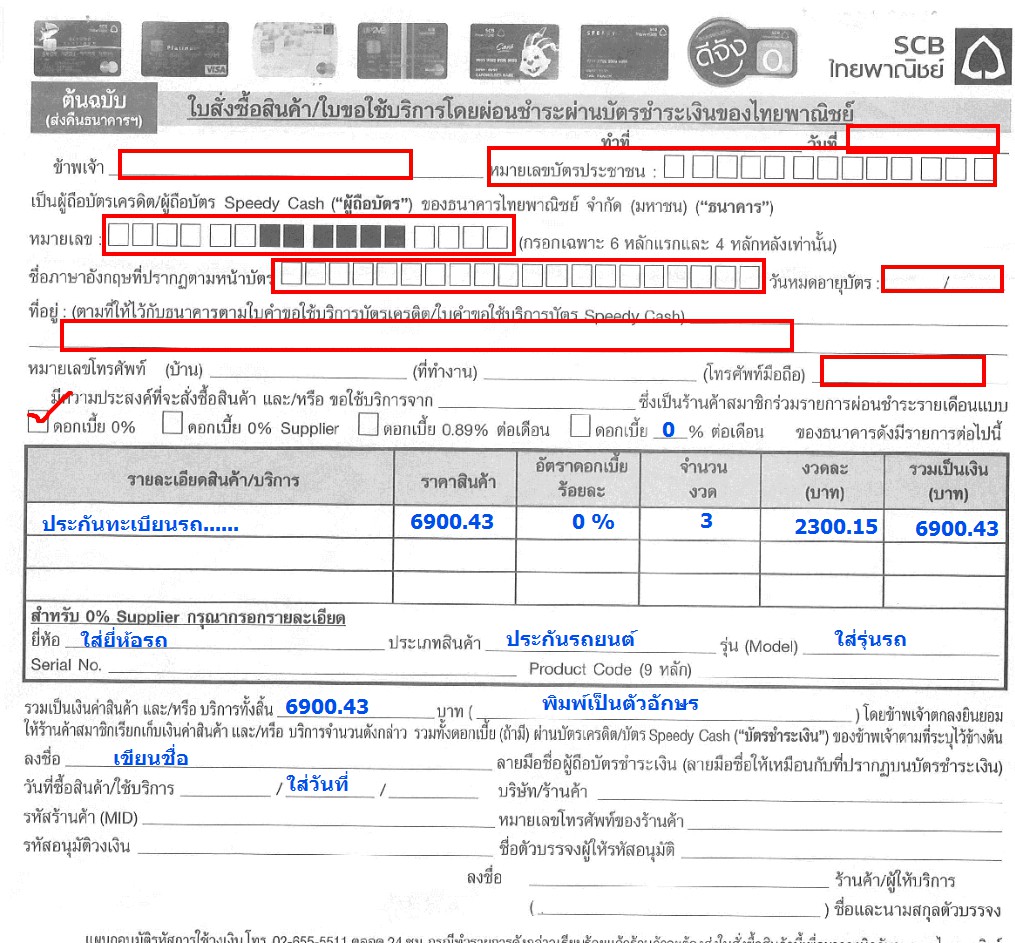1015x943 pixels.
Task: Select the first credit card image with Mastercard logo
Action: point(77,49)
